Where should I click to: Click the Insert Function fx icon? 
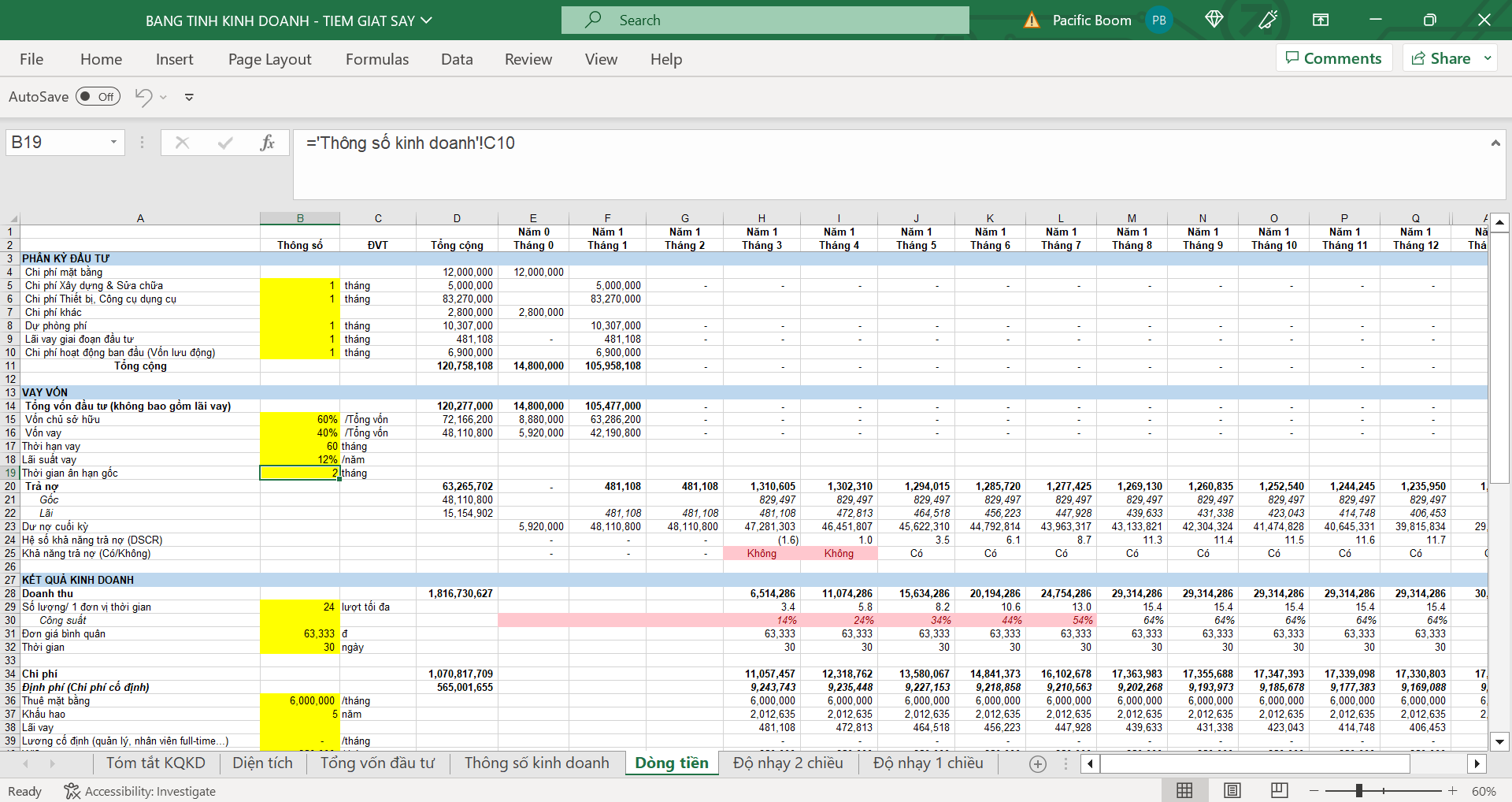[267, 143]
